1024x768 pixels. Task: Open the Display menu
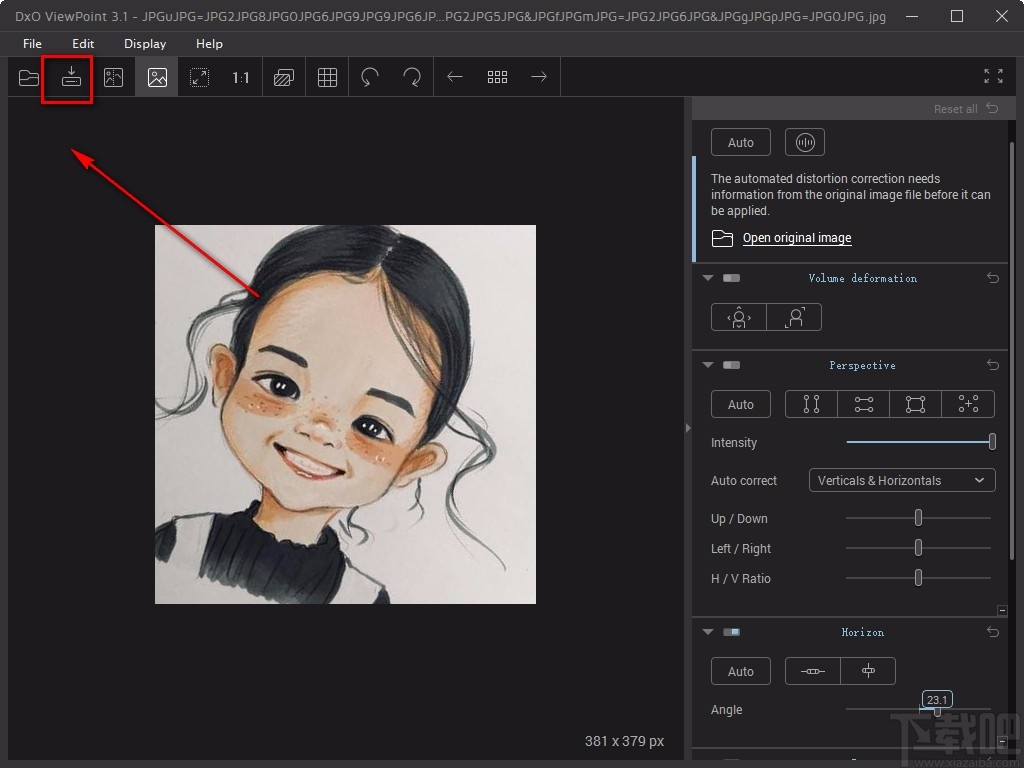pos(144,43)
